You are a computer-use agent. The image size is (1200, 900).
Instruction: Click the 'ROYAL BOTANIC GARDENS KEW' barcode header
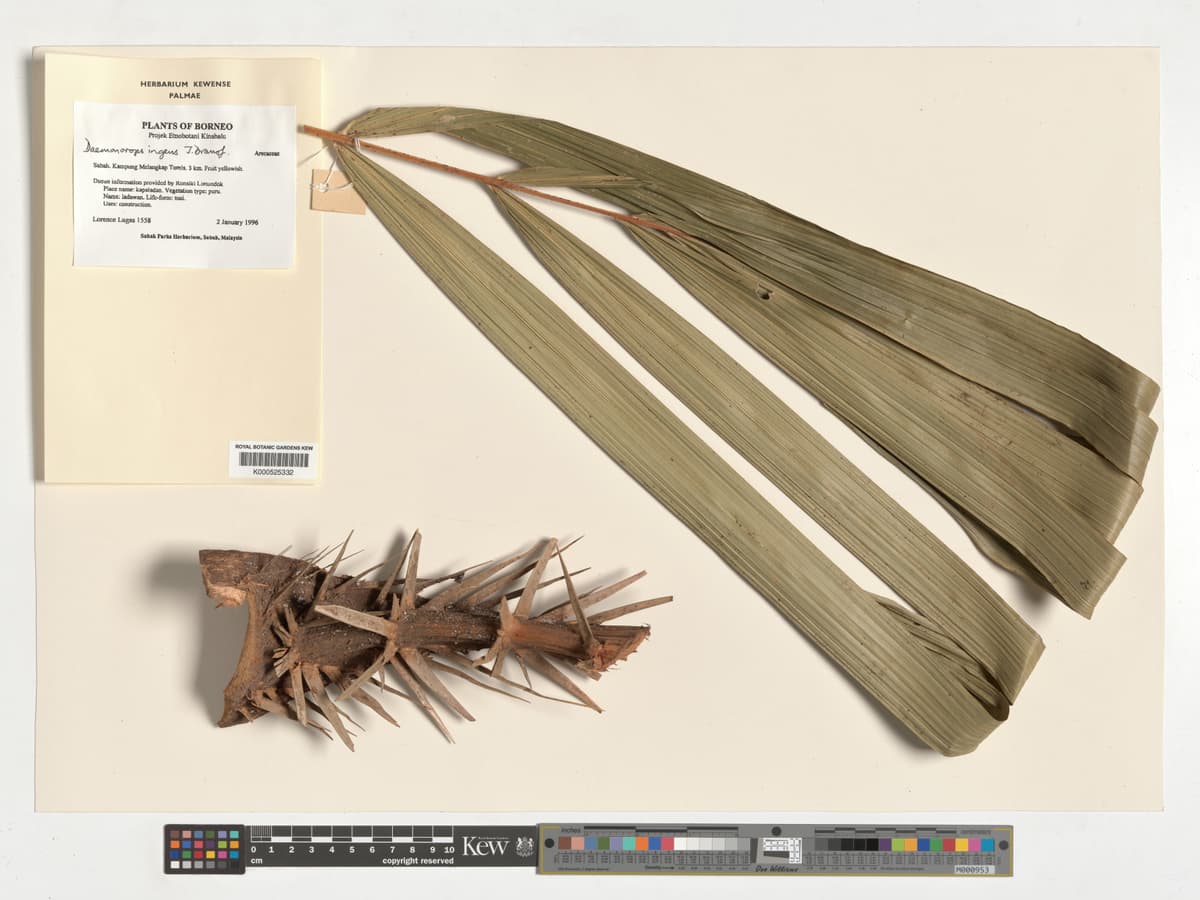[x=274, y=447]
